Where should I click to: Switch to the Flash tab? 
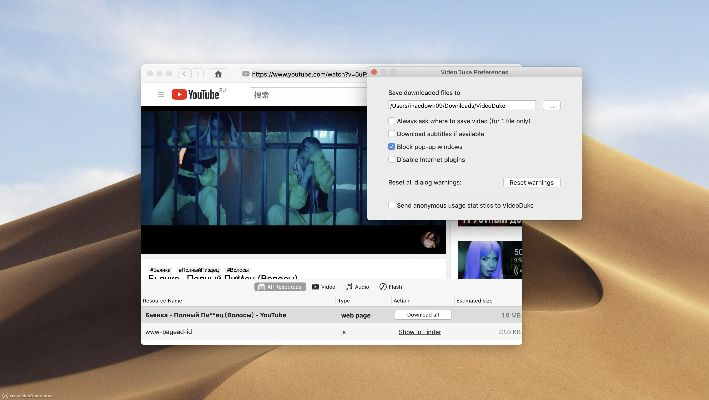391,287
